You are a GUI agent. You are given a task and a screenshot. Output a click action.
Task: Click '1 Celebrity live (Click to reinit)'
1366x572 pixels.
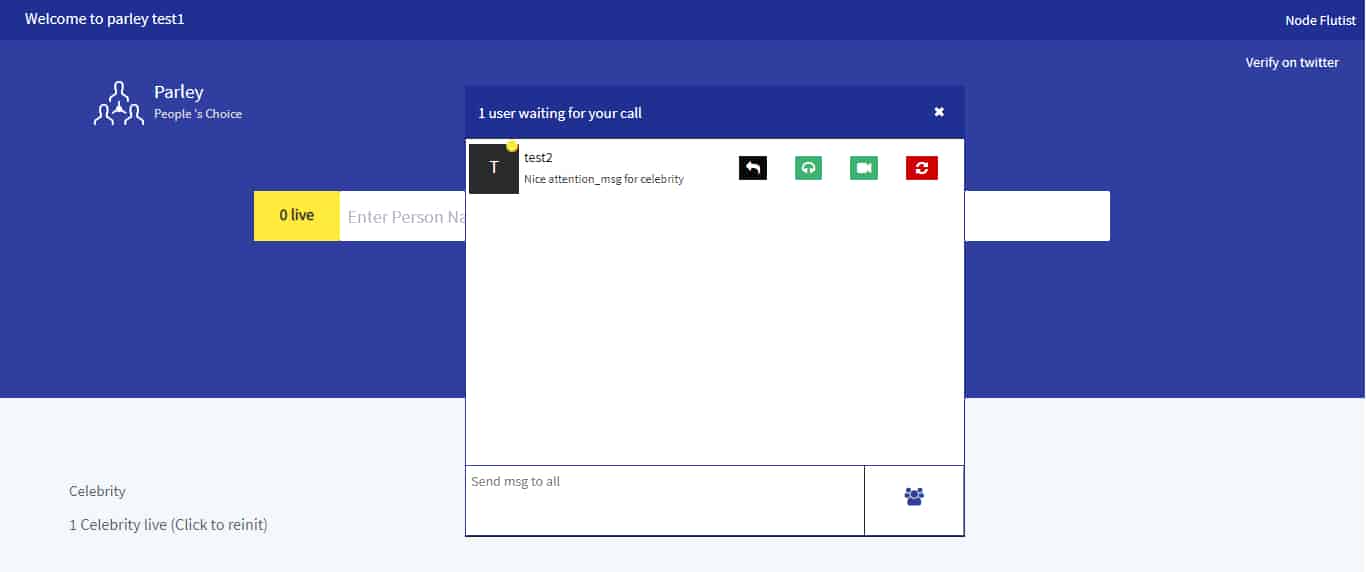click(168, 524)
